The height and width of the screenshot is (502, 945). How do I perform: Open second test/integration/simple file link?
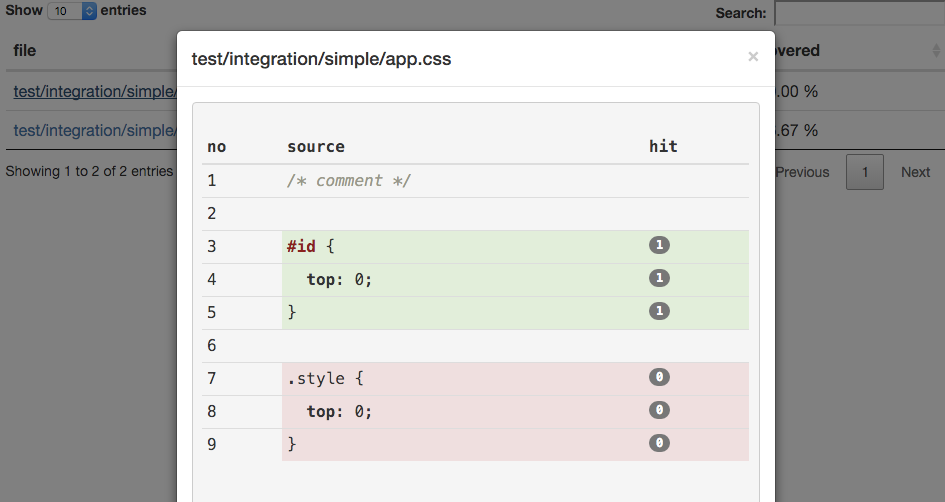point(94,130)
